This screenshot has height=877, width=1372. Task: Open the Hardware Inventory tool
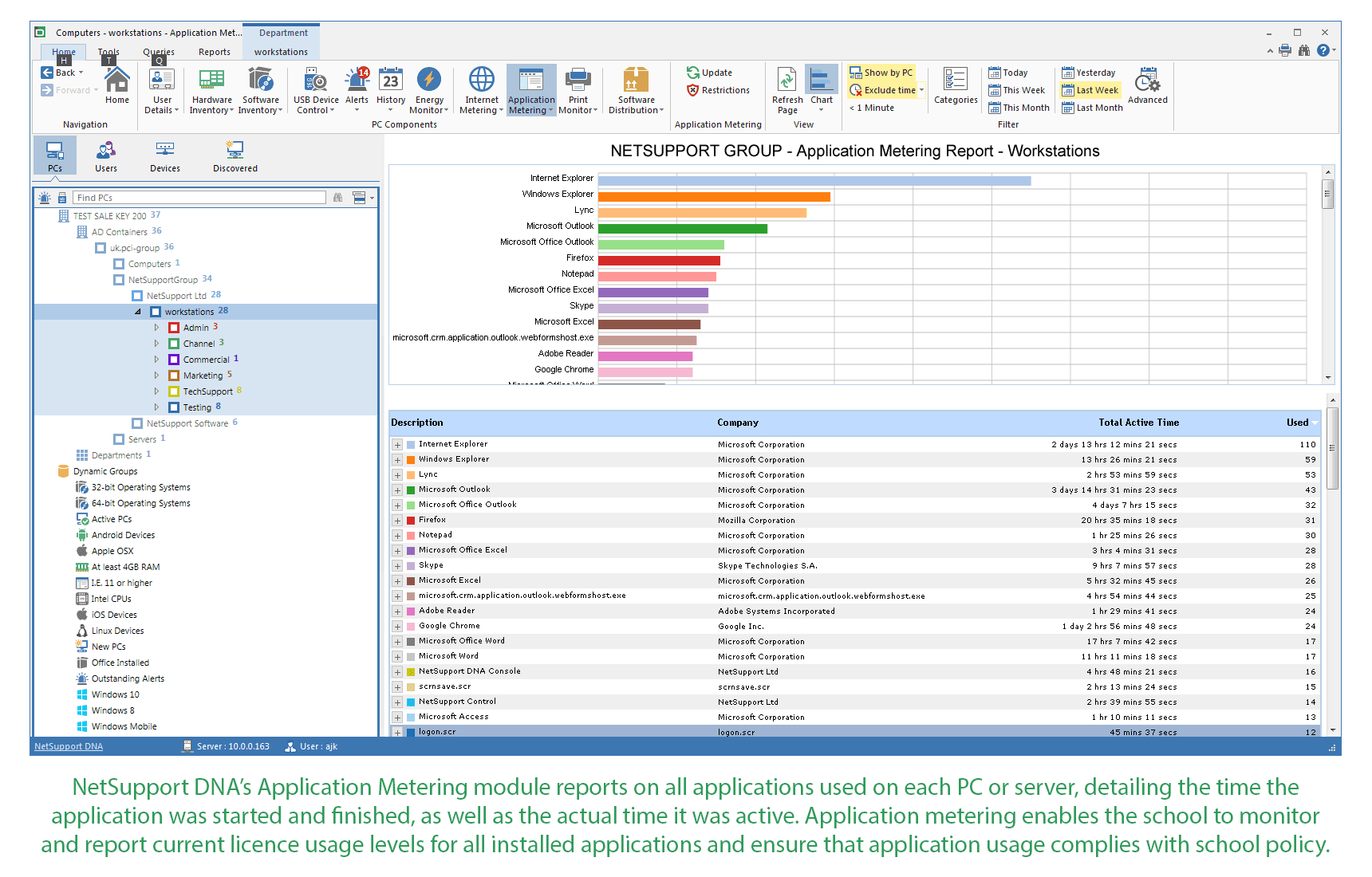coord(211,89)
